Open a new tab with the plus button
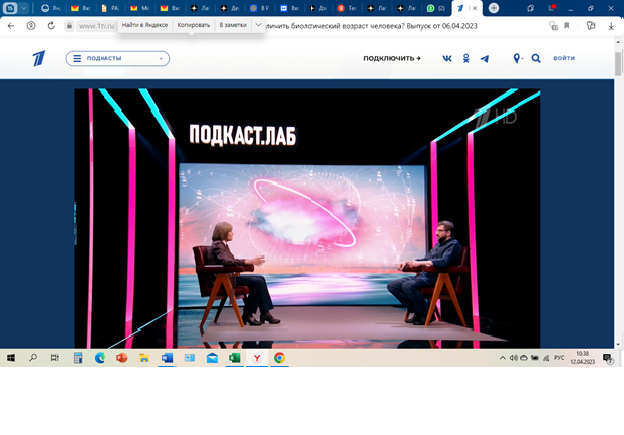This screenshot has height=435, width=624. point(494,8)
